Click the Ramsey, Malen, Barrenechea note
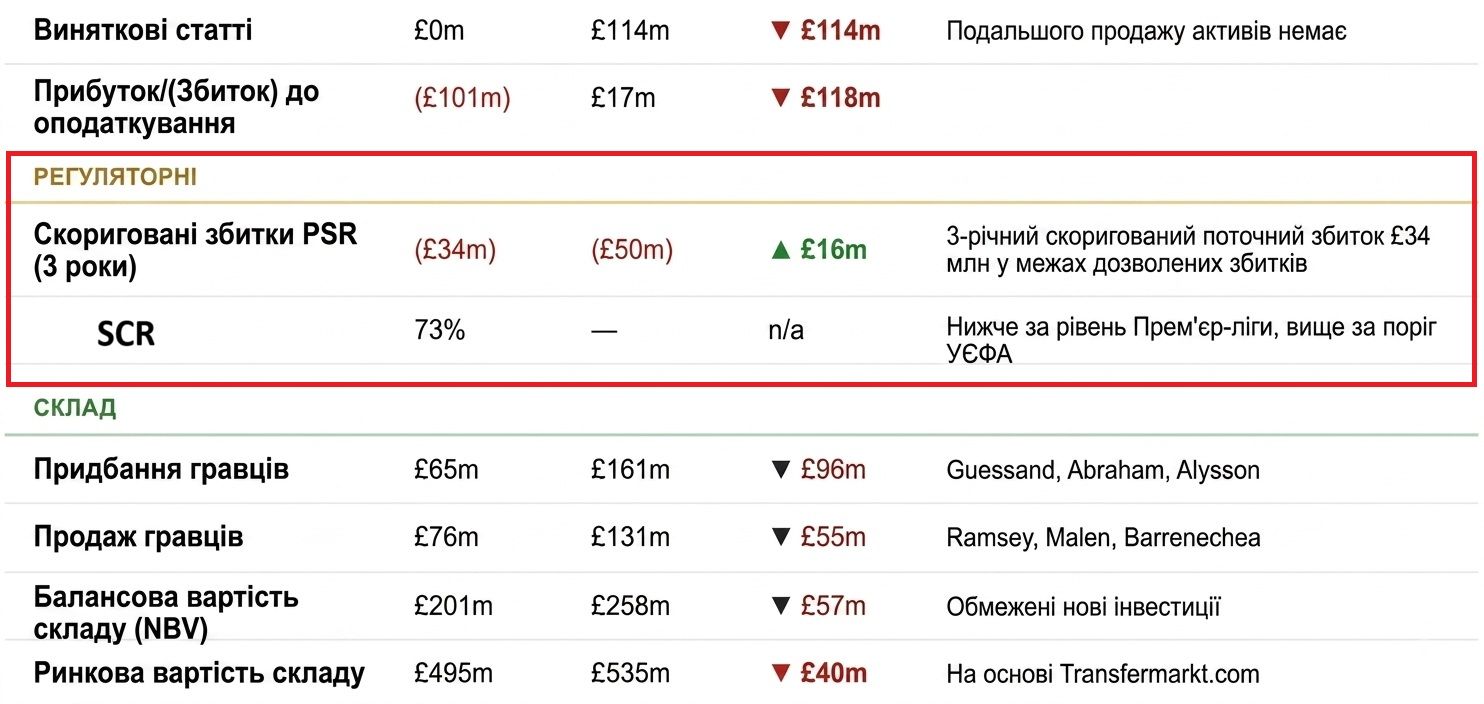This screenshot has height=704, width=1484. click(1103, 537)
